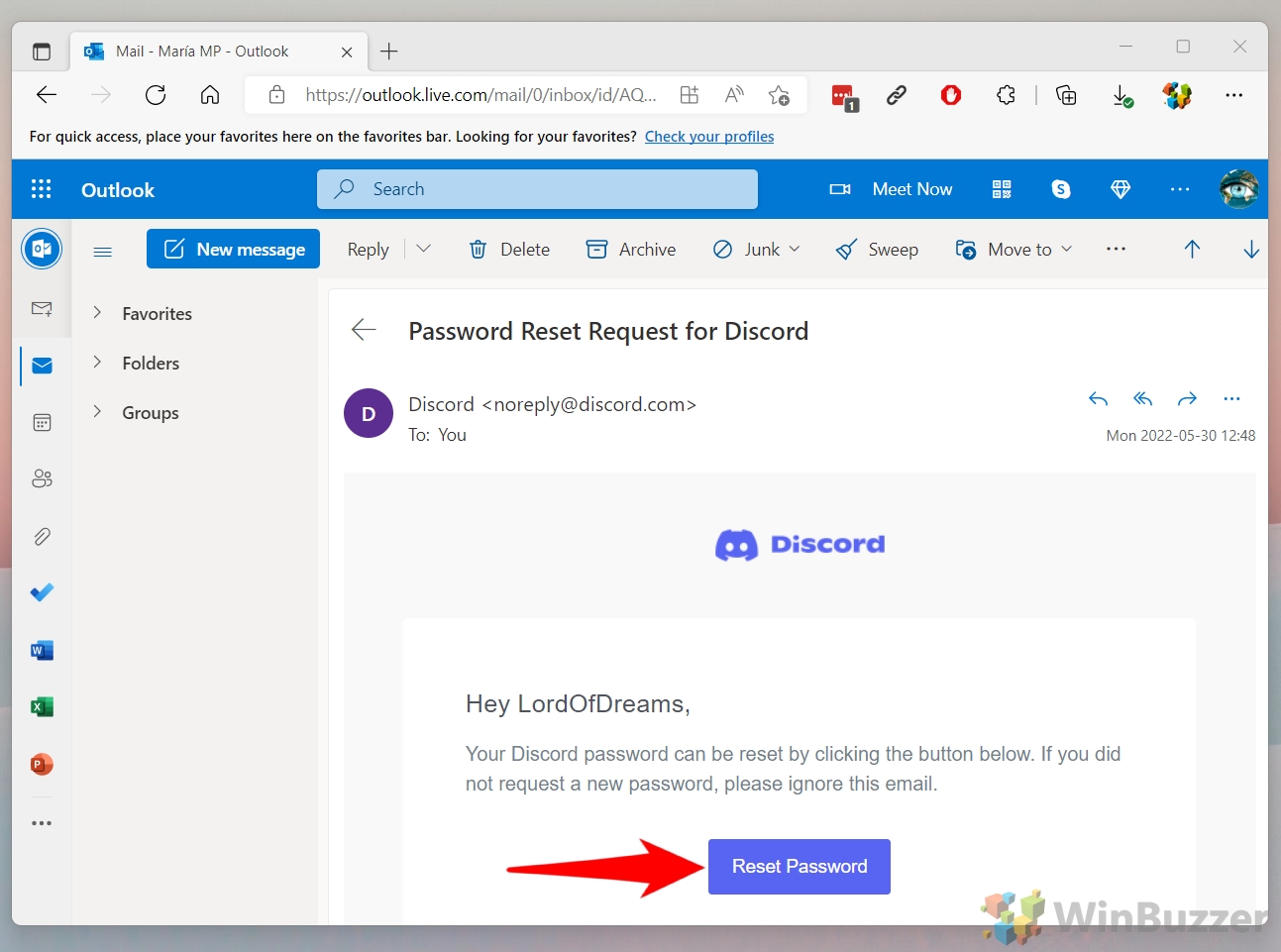Open browser Settings and more menu
The height and width of the screenshot is (952, 1281).
(x=1233, y=95)
